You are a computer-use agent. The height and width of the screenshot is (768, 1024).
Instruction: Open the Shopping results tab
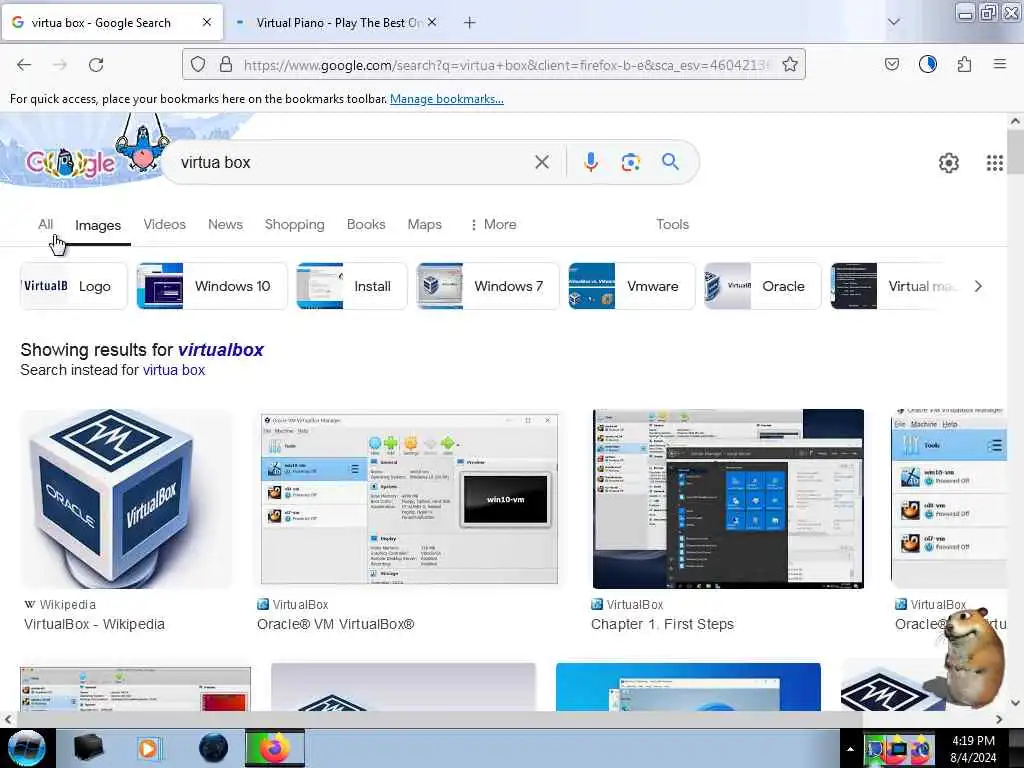click(295, 224)
